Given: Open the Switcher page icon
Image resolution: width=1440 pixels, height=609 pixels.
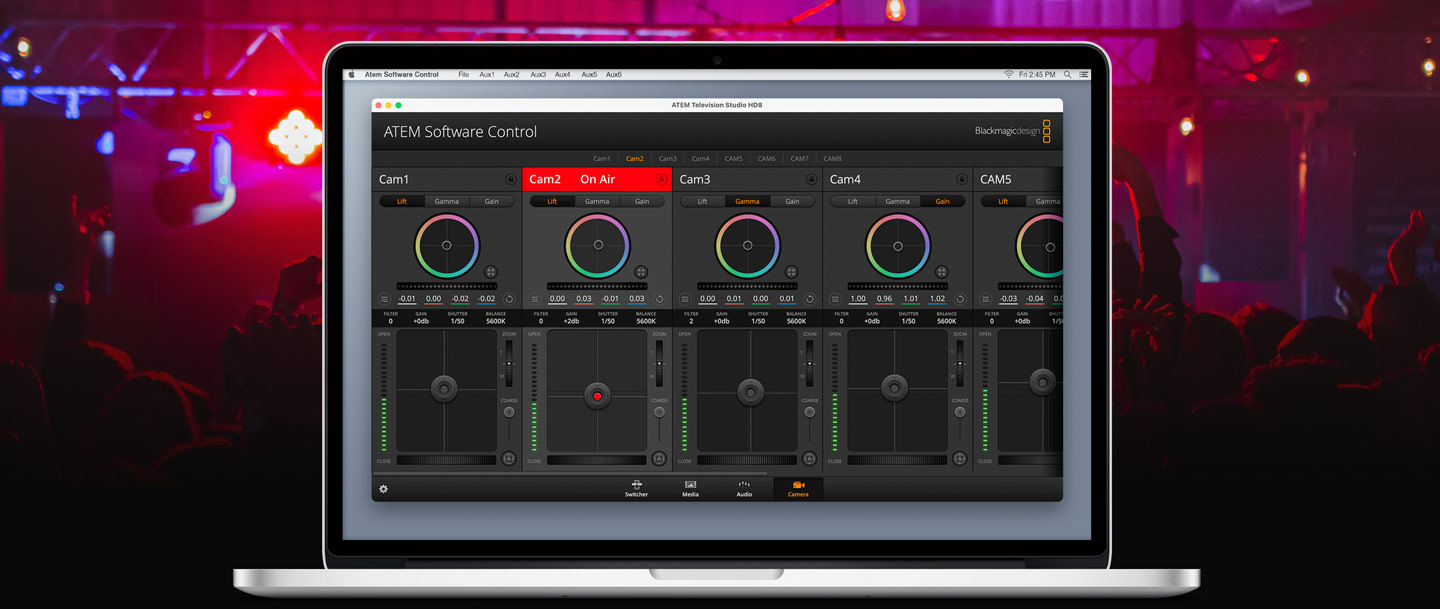Looking at the screenshot, I should (636, 488).
